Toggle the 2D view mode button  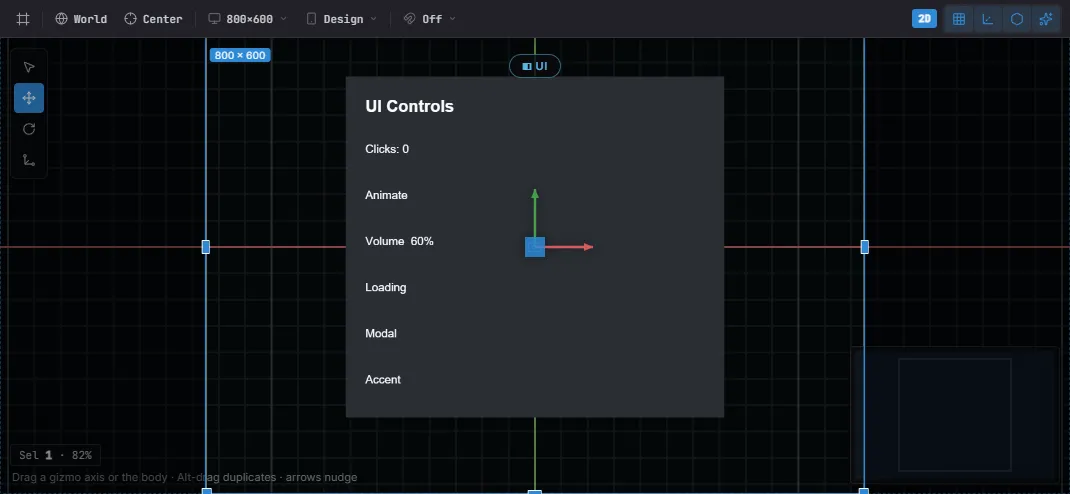click(924, 19)
